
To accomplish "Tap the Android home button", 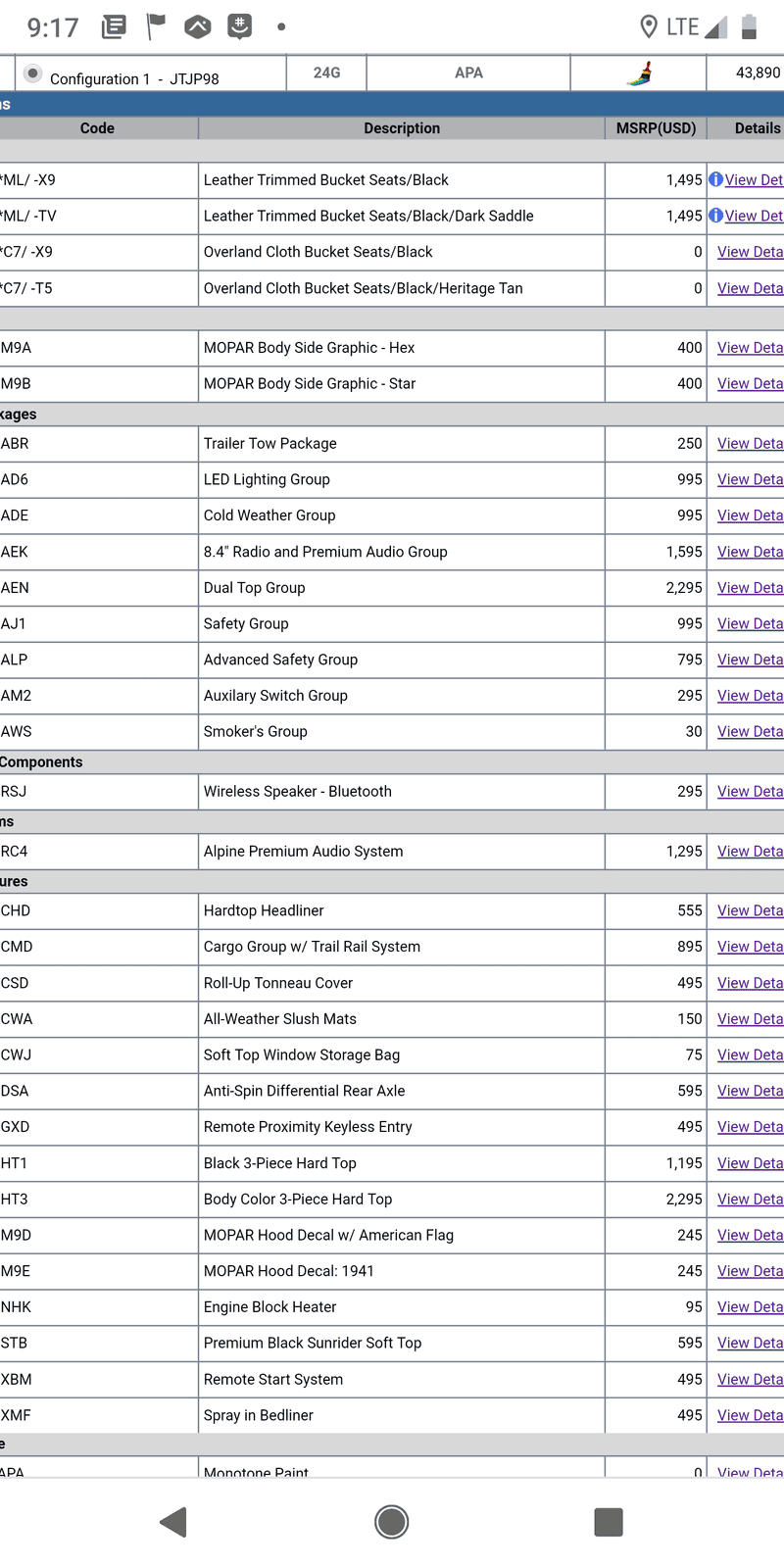I will coord(391,1522).
